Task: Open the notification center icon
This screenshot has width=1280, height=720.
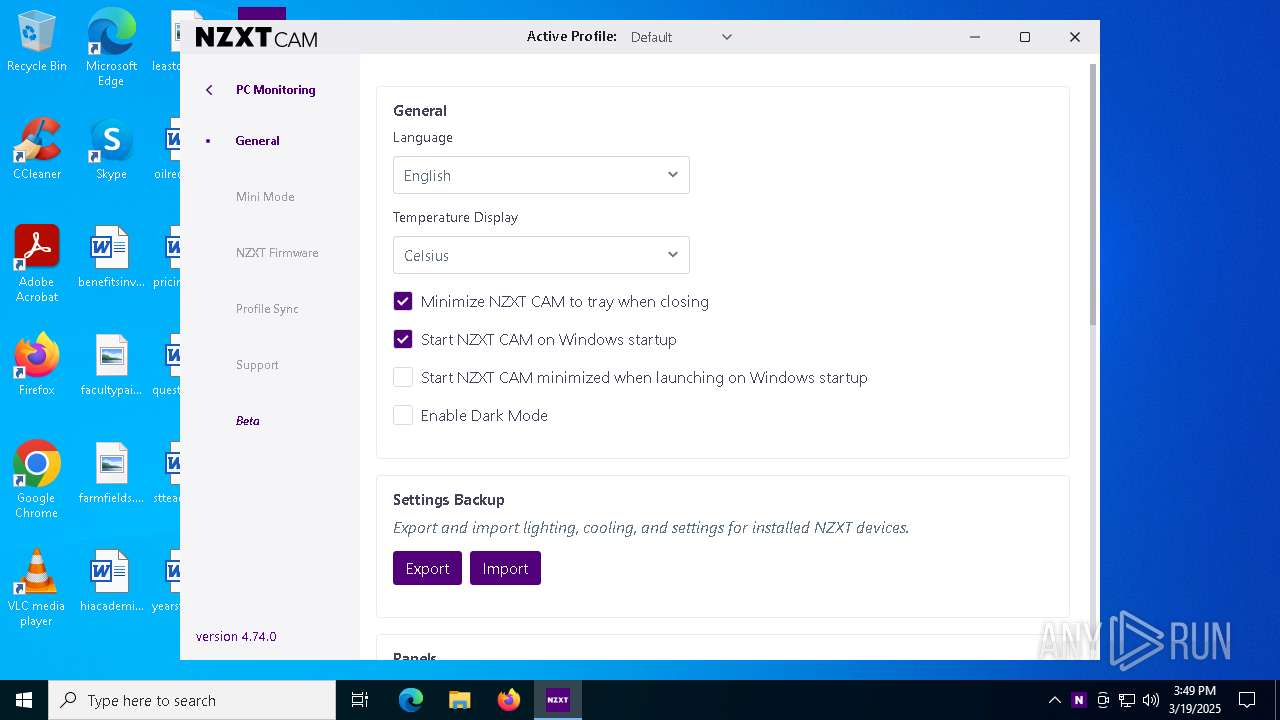Action: [1247, 700]
